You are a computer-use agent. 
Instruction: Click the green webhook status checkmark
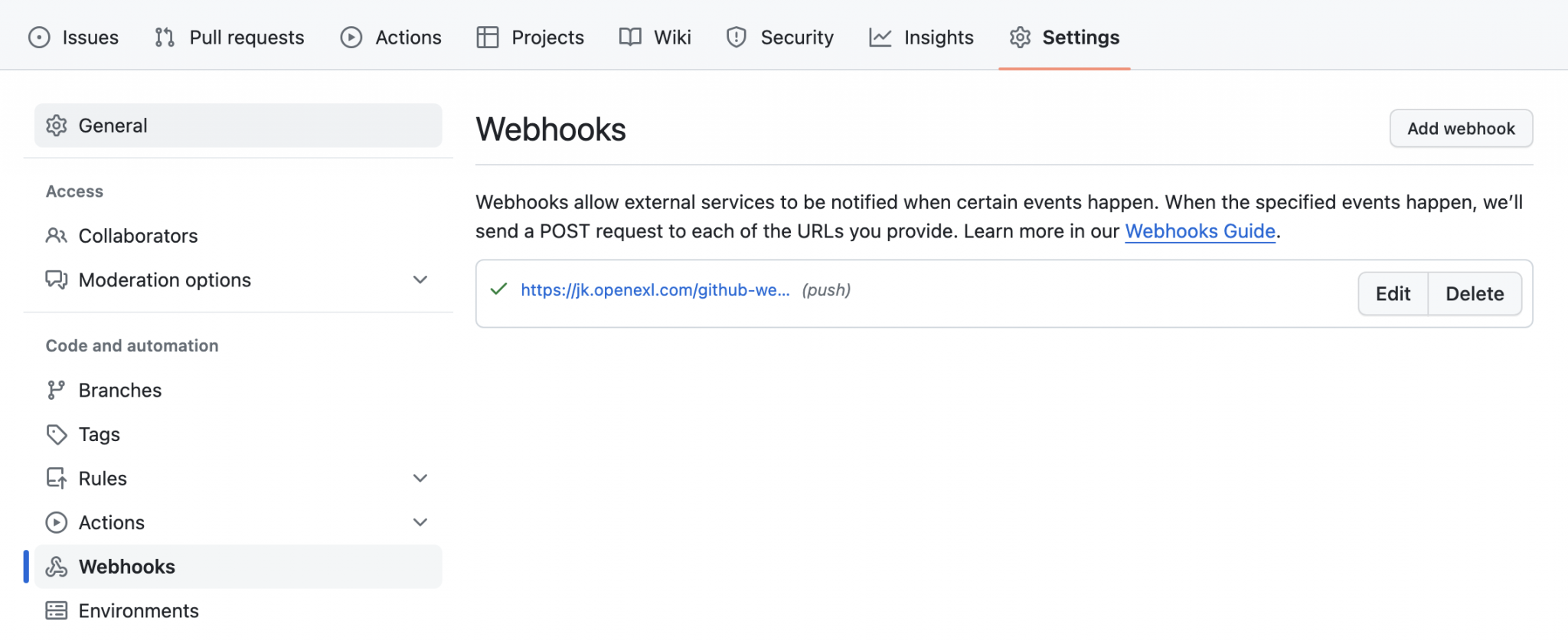point(499,289)
